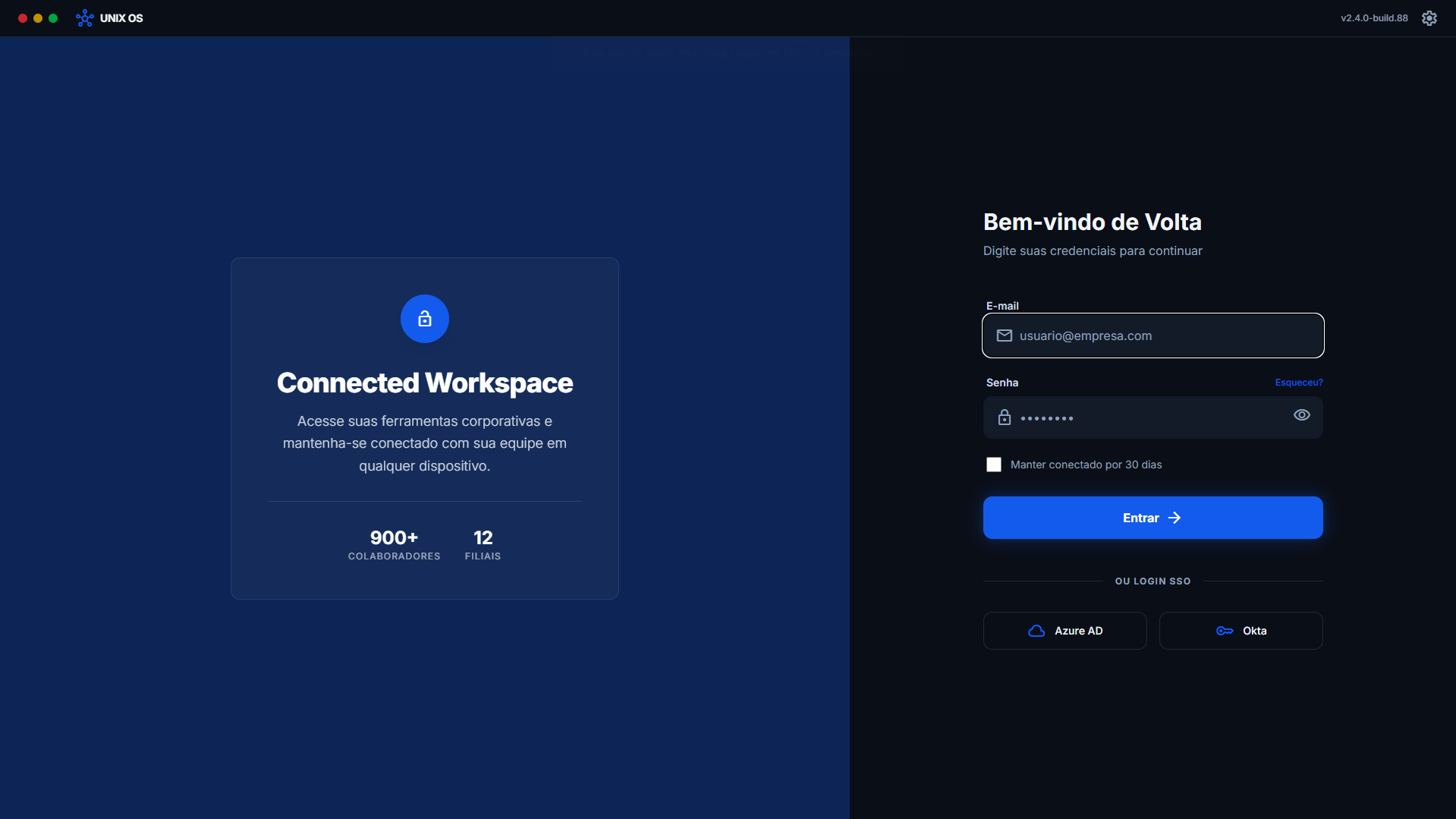
Task: Show password with the eye icon
Action: (x=1301, y=415)
